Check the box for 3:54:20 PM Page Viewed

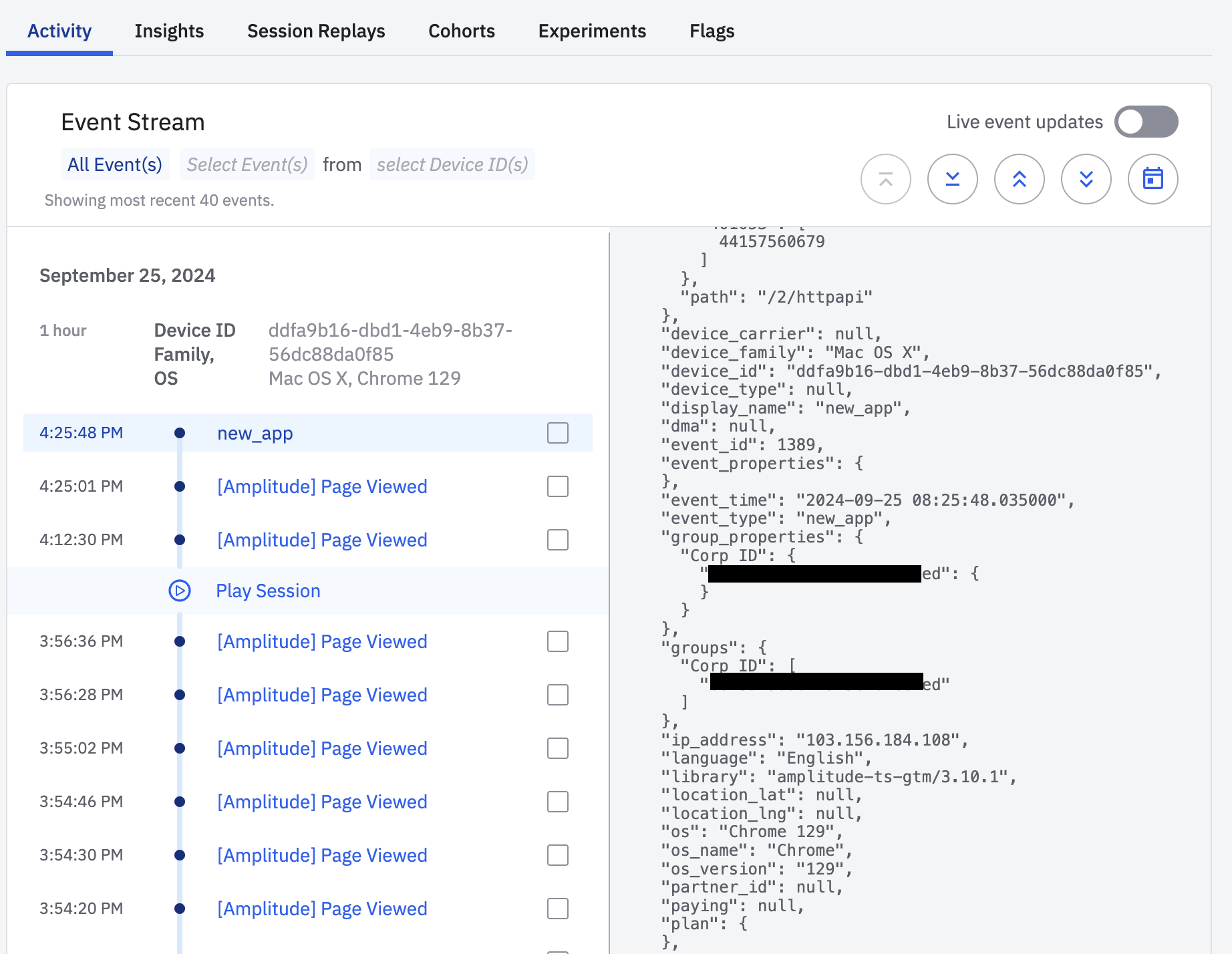pos(558,909)
